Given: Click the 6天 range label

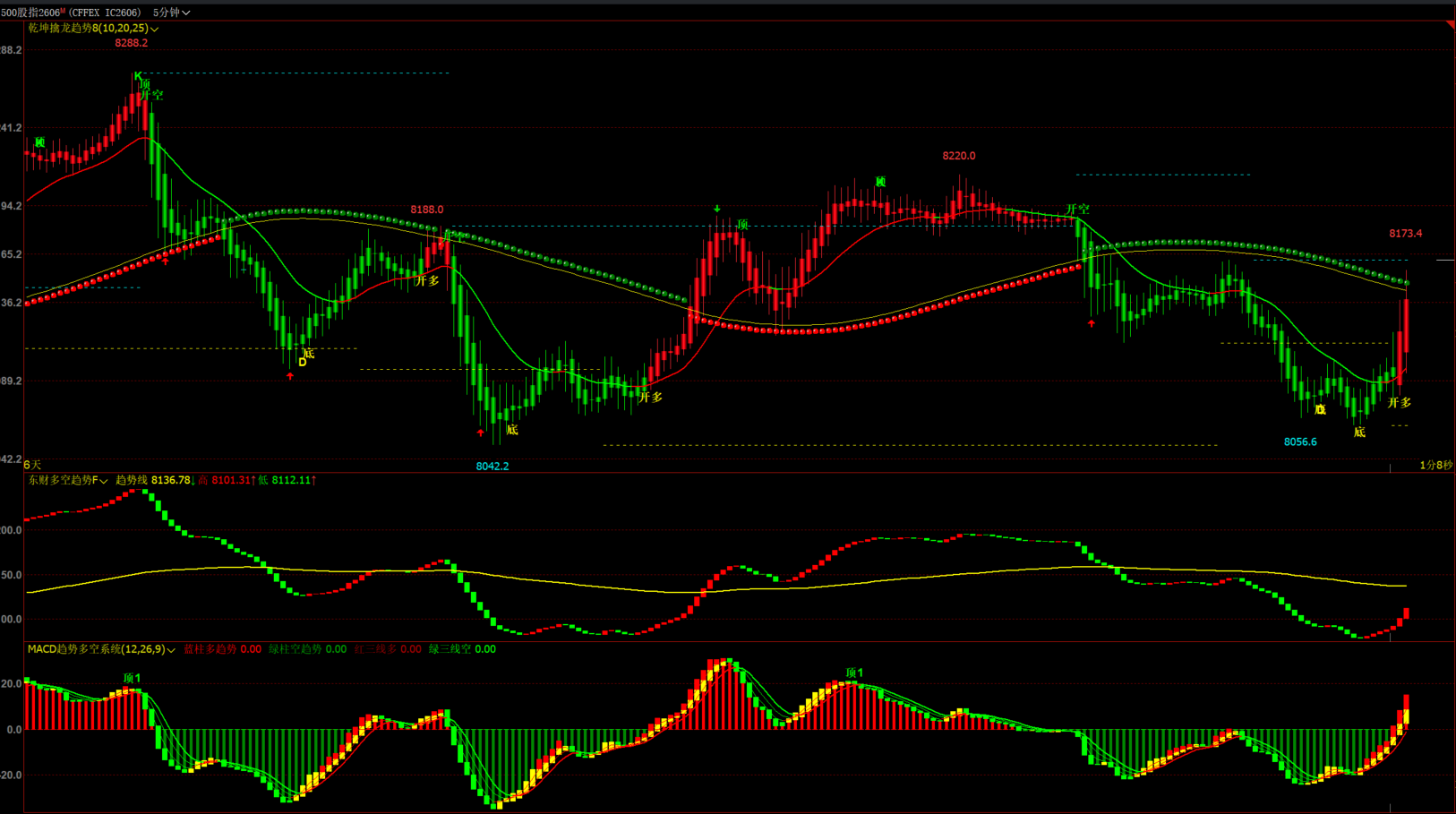Looking at the screenshot, I should point(32,465).
